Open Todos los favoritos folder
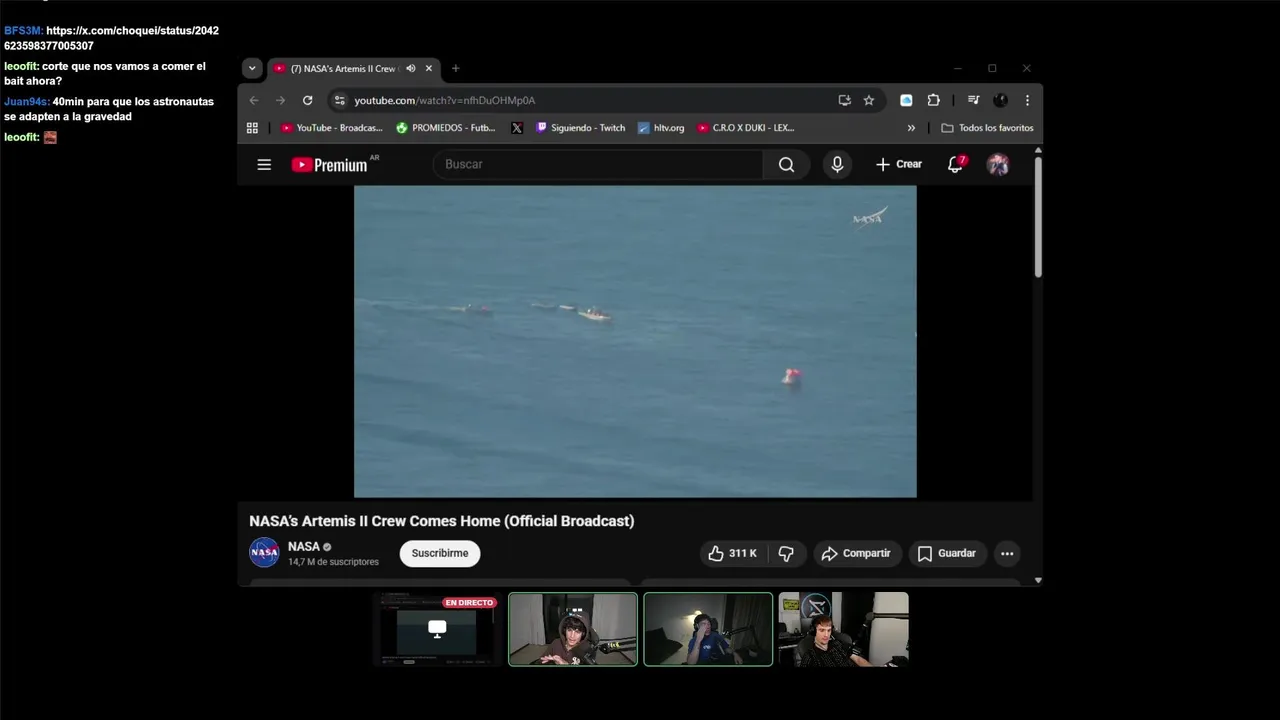The width and height of the screenshot is (1280, 720). click(x=987, y=128)
